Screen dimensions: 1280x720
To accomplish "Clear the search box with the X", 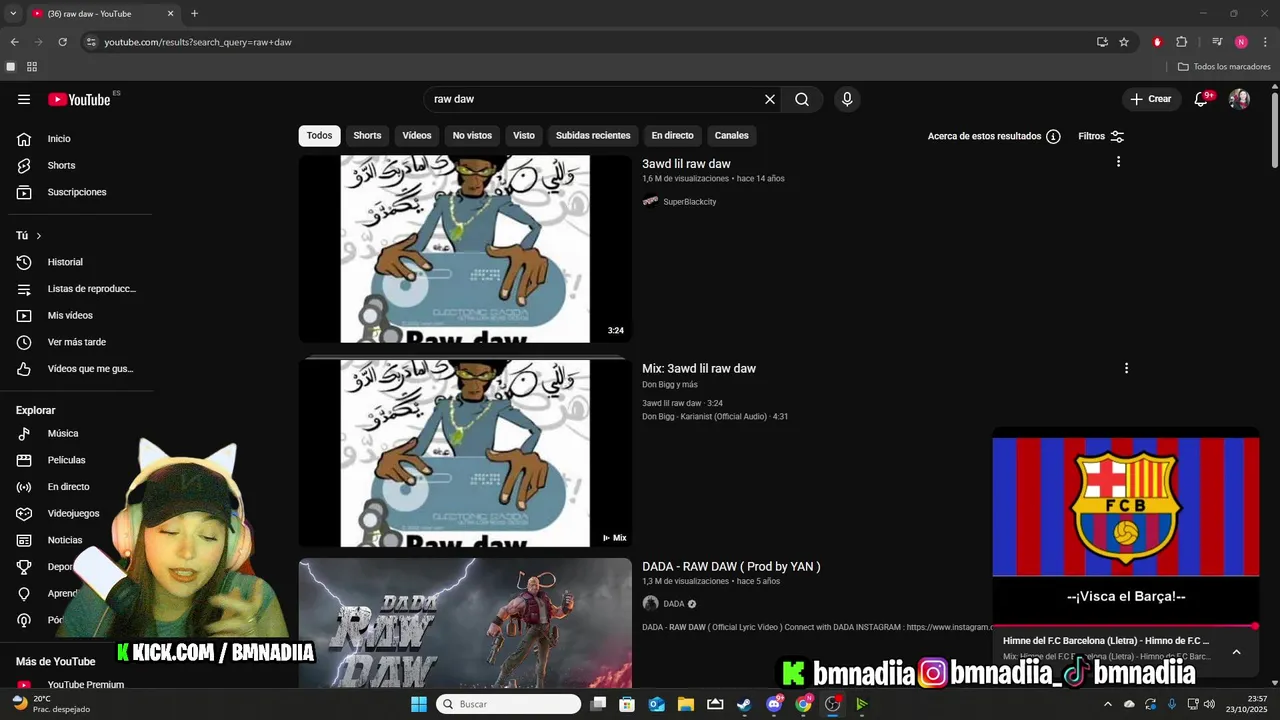I will pos(770,99).
